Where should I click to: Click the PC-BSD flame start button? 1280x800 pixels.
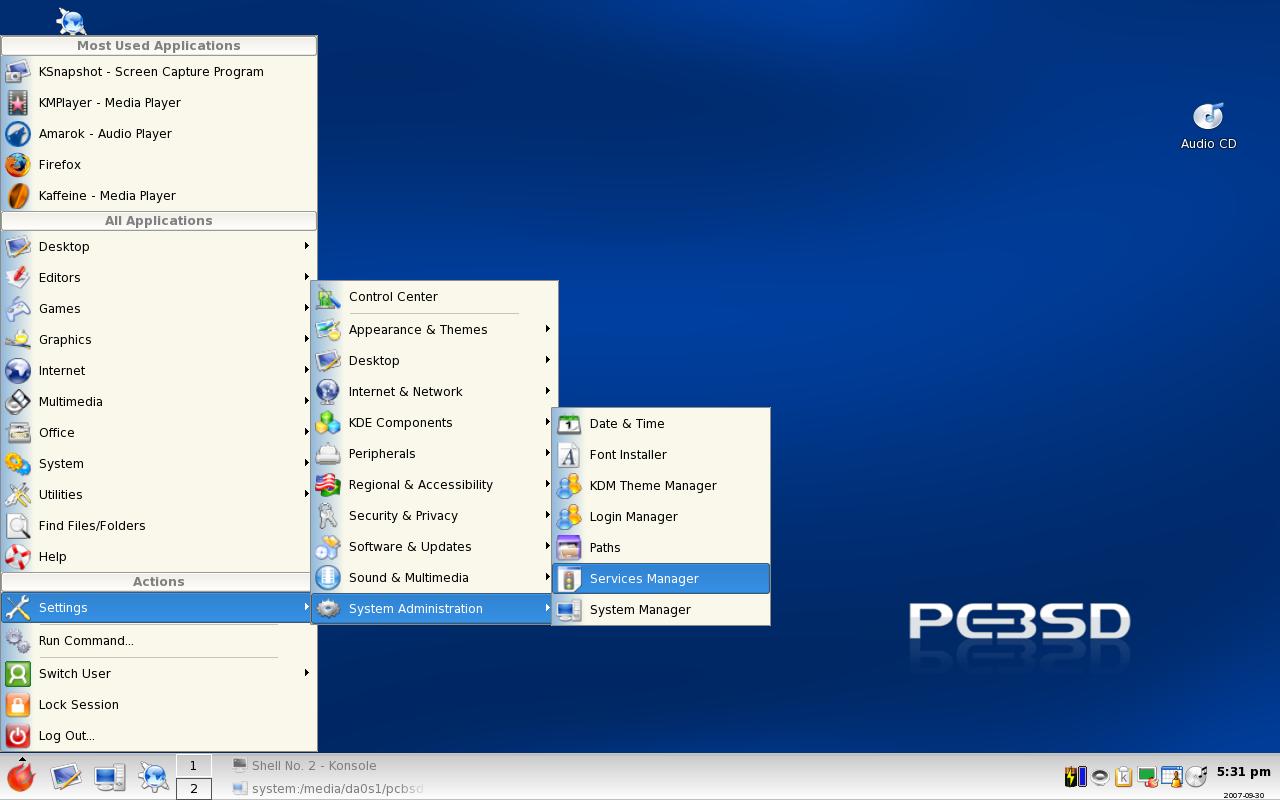tap(21, 776)
